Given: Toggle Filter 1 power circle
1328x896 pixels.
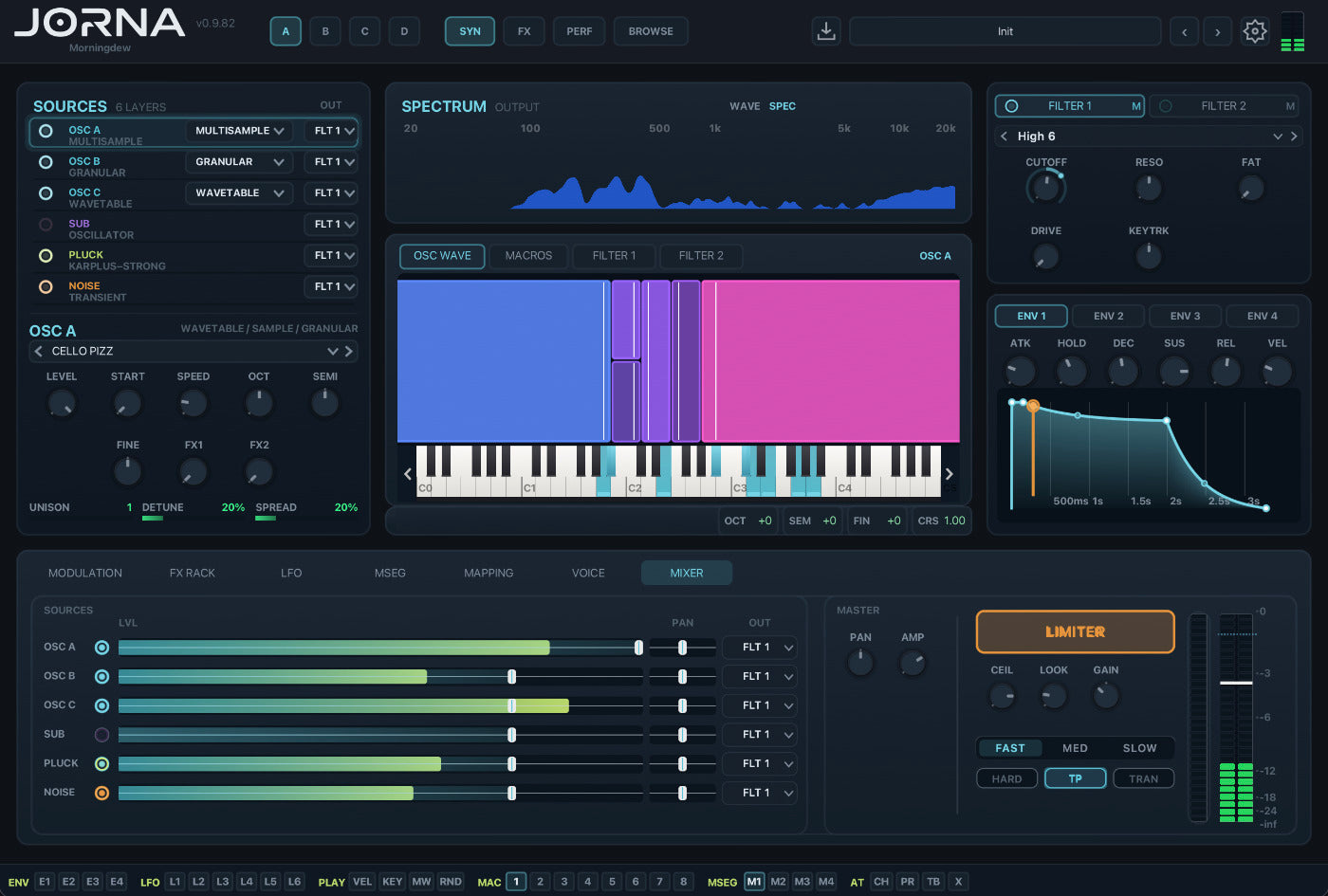Looking at the screenshot, I should point(1011,106).
